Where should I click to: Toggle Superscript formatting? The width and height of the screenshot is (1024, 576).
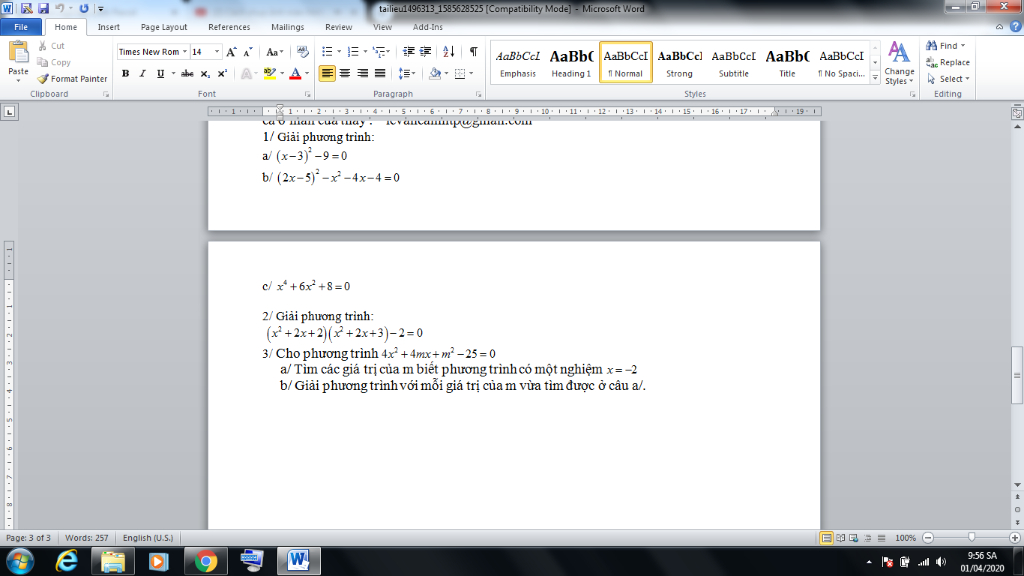[x=222, y=74]
